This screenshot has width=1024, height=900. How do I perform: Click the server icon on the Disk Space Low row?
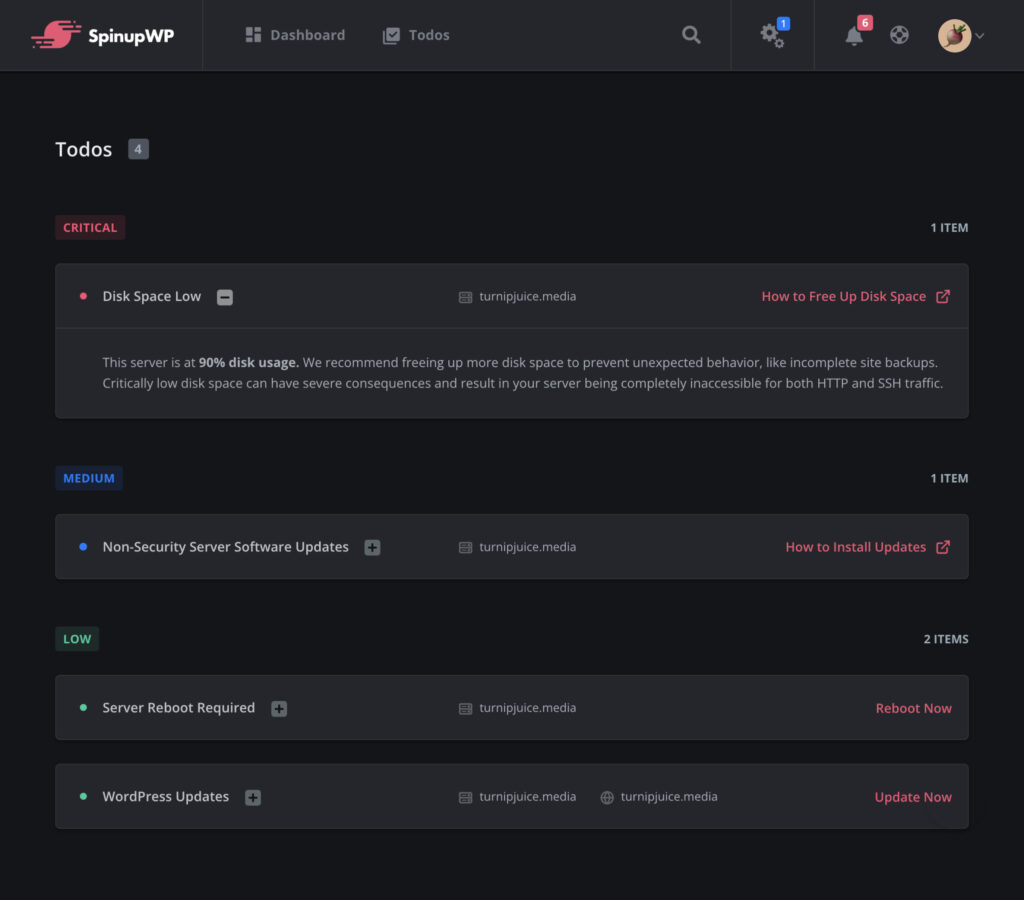pyautogui.click(x=465, y=296)
